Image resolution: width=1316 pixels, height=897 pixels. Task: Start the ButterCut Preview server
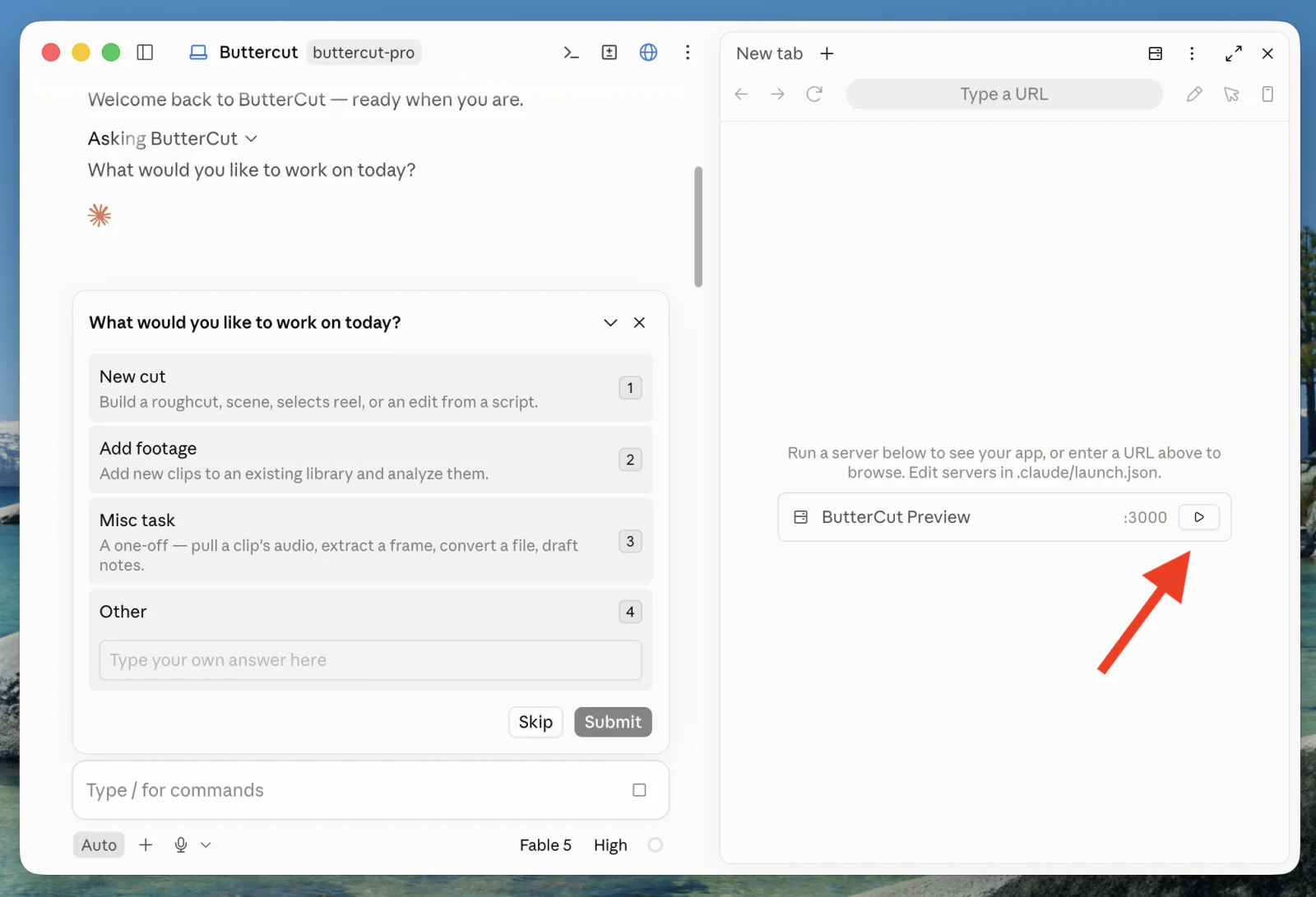click(x=1199, y=517)
